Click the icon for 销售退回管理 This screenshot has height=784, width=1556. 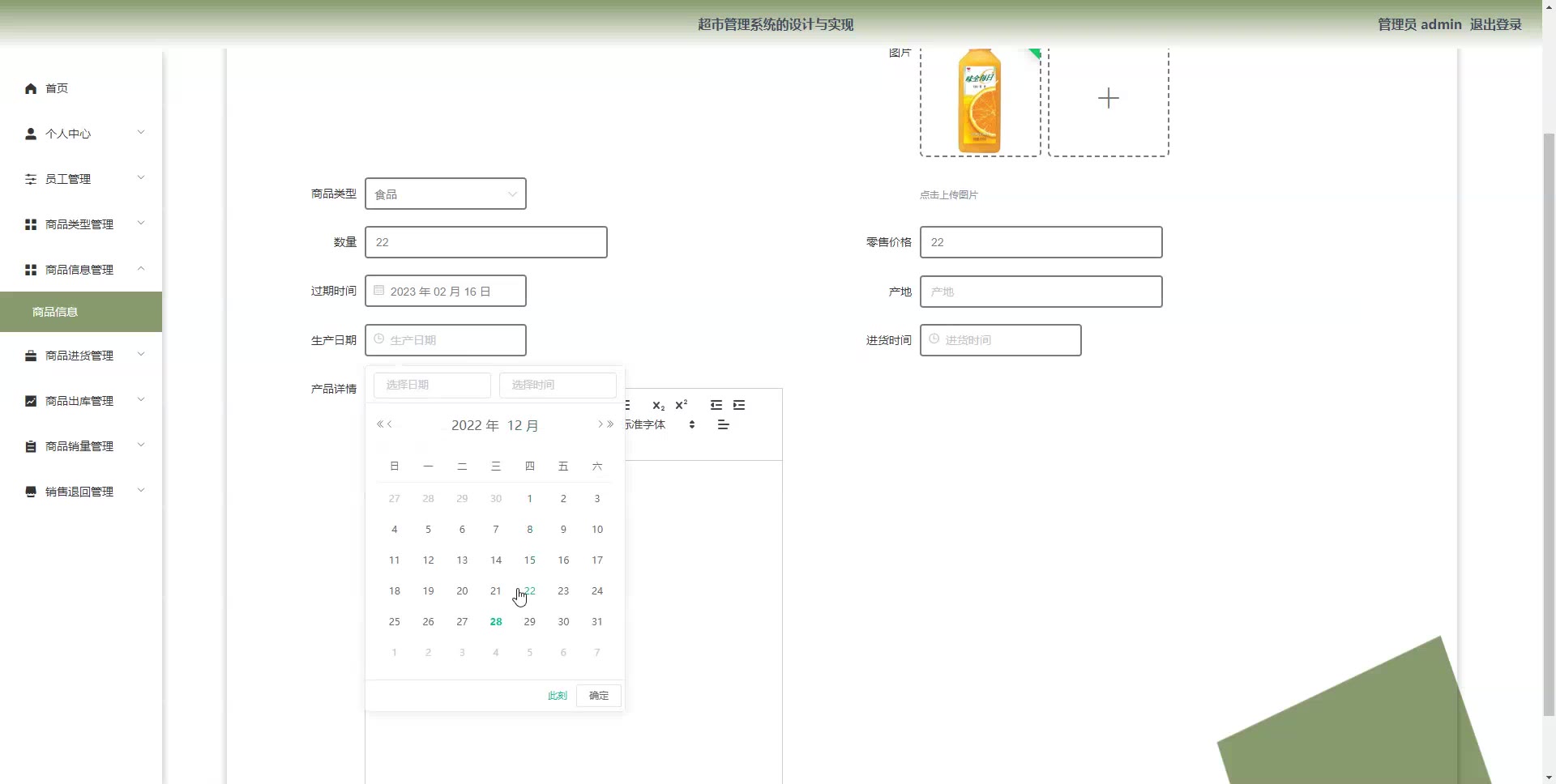31,492
